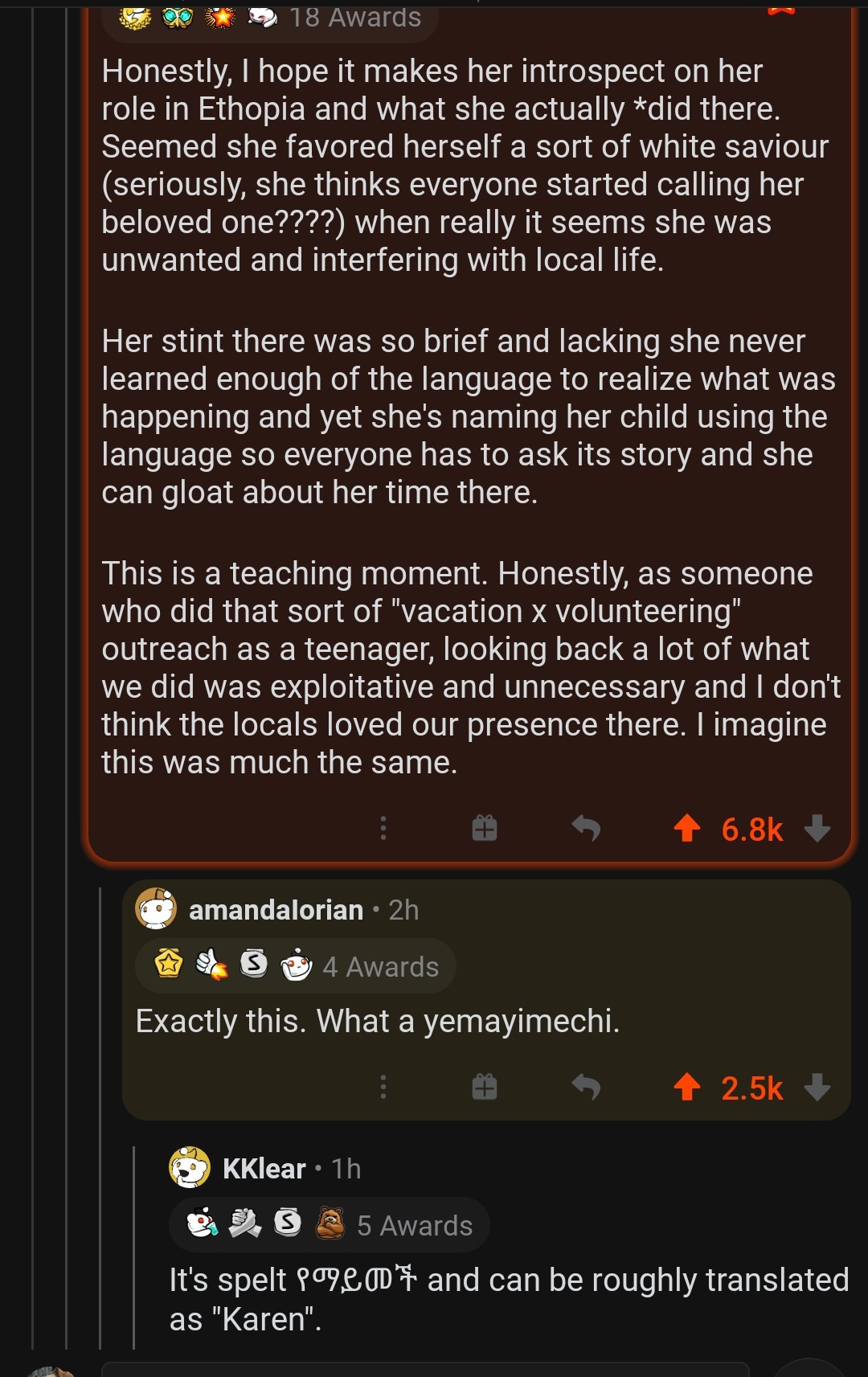The height and width of the screenshot is (1377, 868).
Task: Give award to the 6.8k comment
Action: (x=485, y=827)
